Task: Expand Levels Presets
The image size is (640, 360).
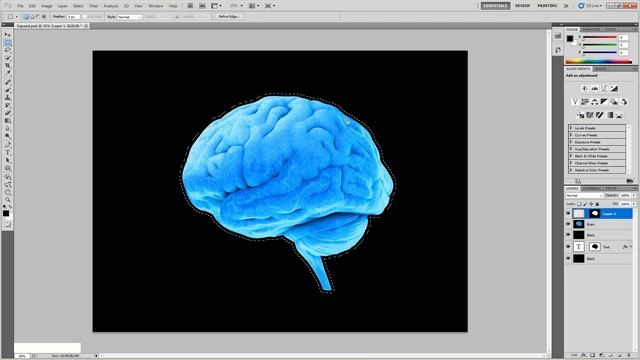Action: pos(571,128)
